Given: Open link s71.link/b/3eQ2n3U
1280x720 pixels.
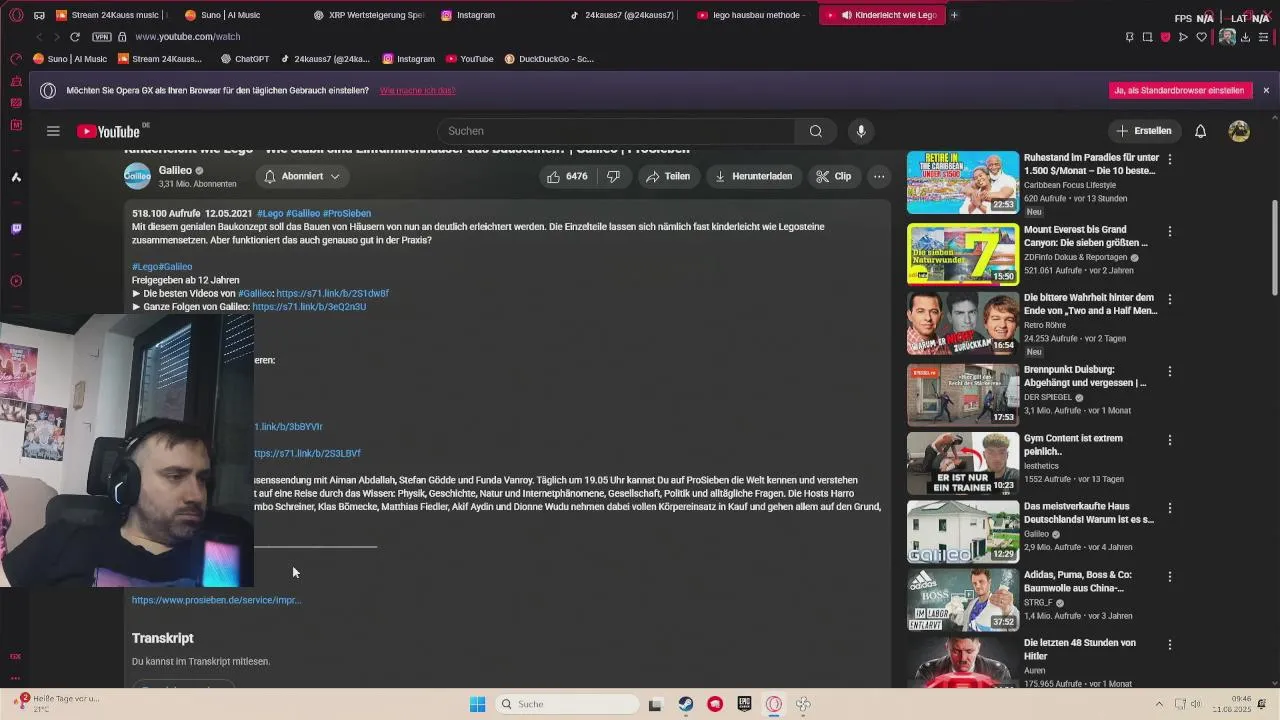Looking at the screenshot, I should pyautogui.click(x=309, y=307).
